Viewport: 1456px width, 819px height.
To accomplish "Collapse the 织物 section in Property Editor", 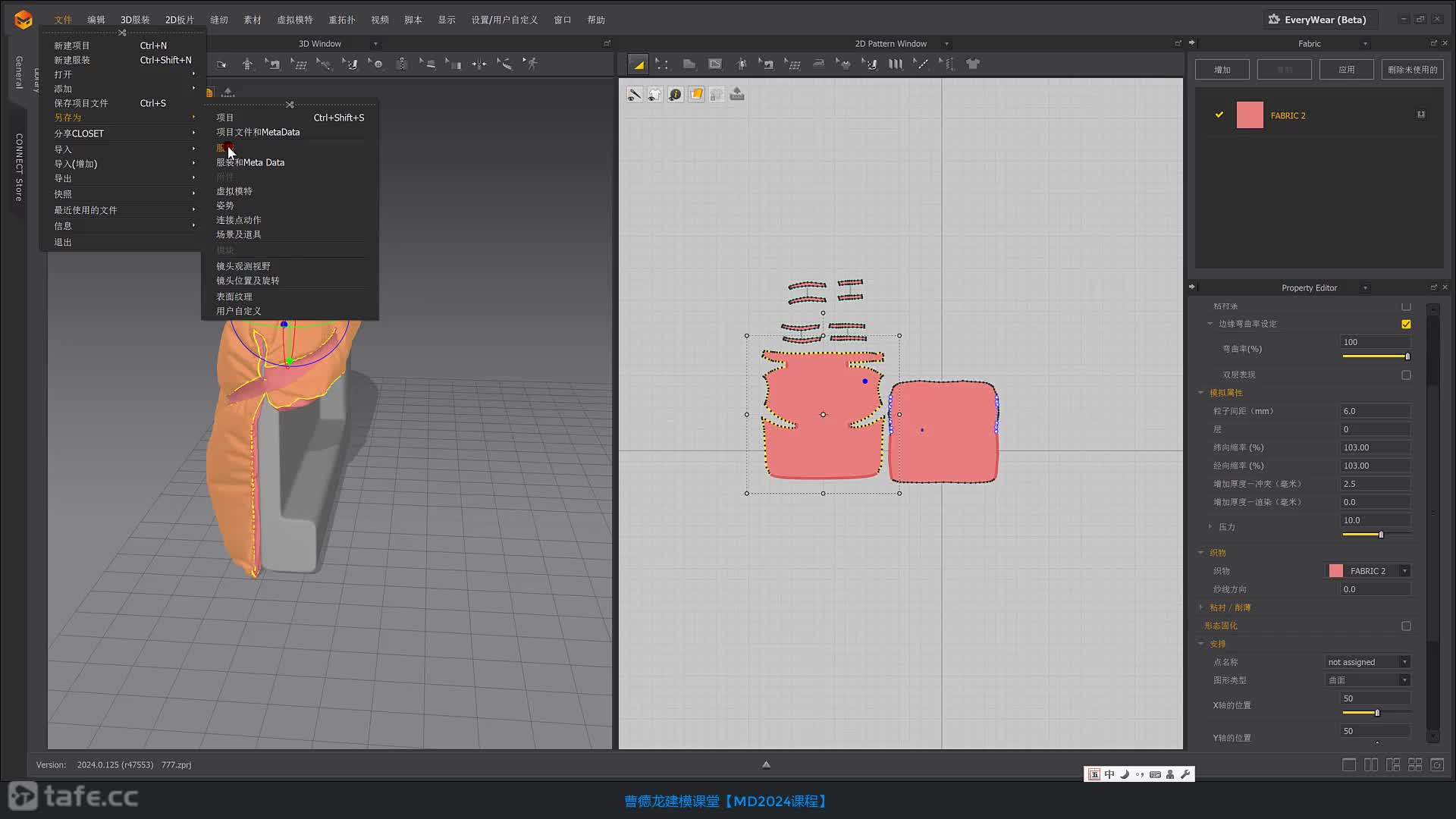I will click(x=1201, y=553).
